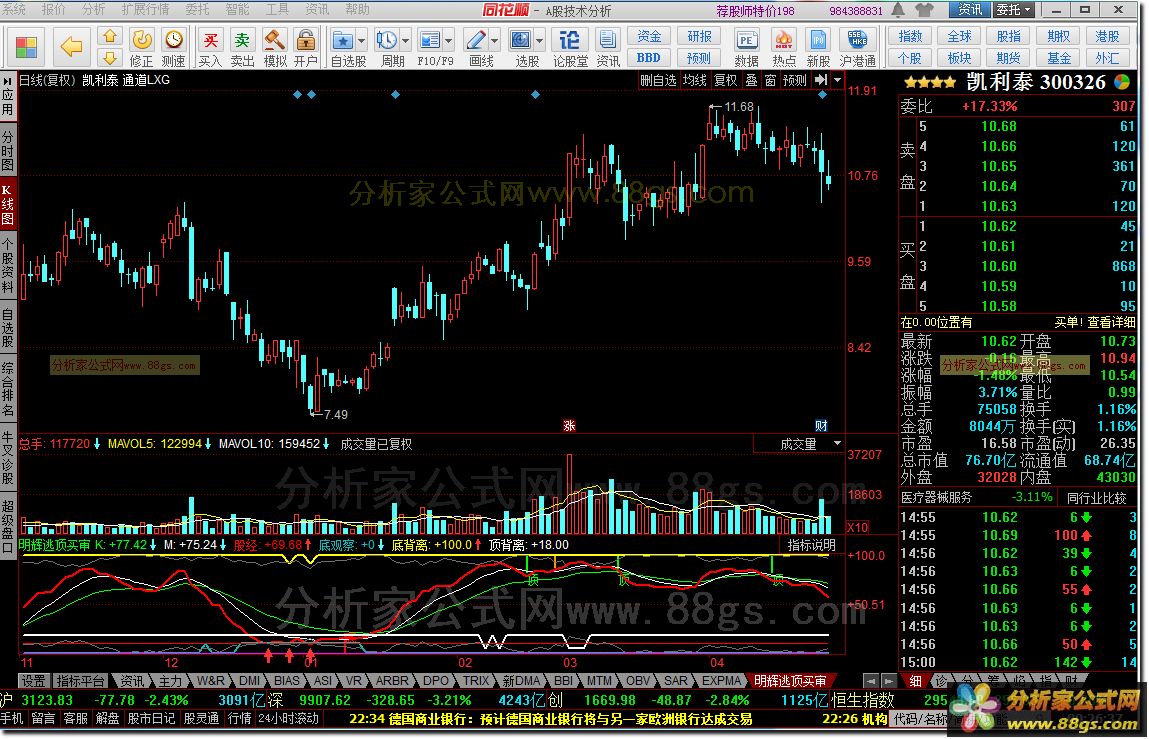Viewport: 1149px width, 739px height.
Task: Open the 论股堂 forum icon
Action: (x=569, y=40)
